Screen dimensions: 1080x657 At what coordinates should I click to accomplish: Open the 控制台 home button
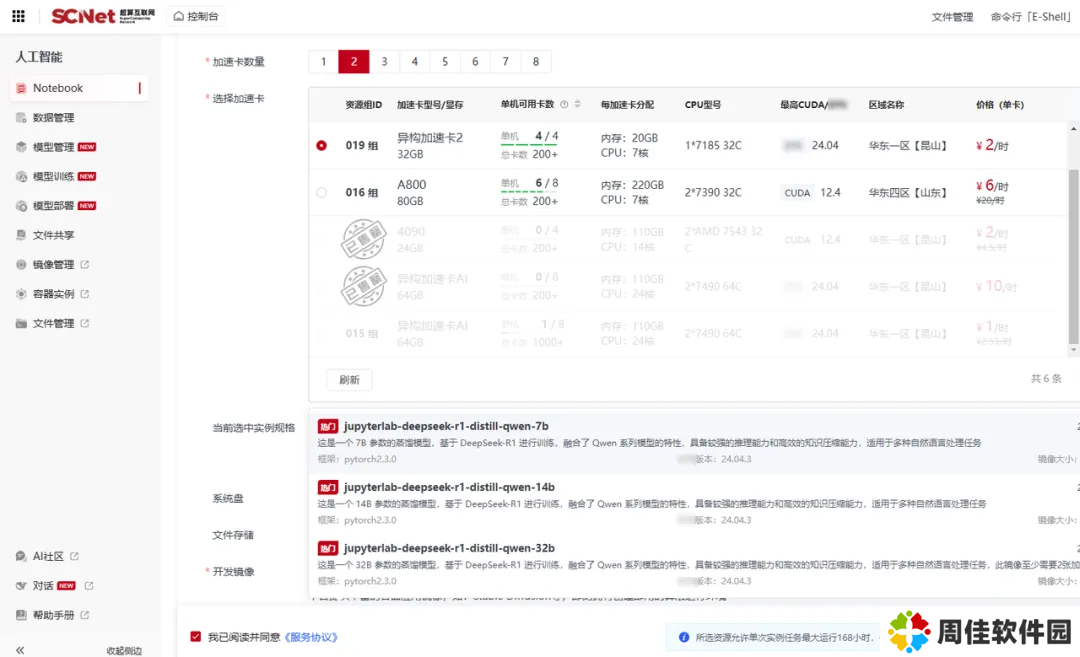pos(196,16)
